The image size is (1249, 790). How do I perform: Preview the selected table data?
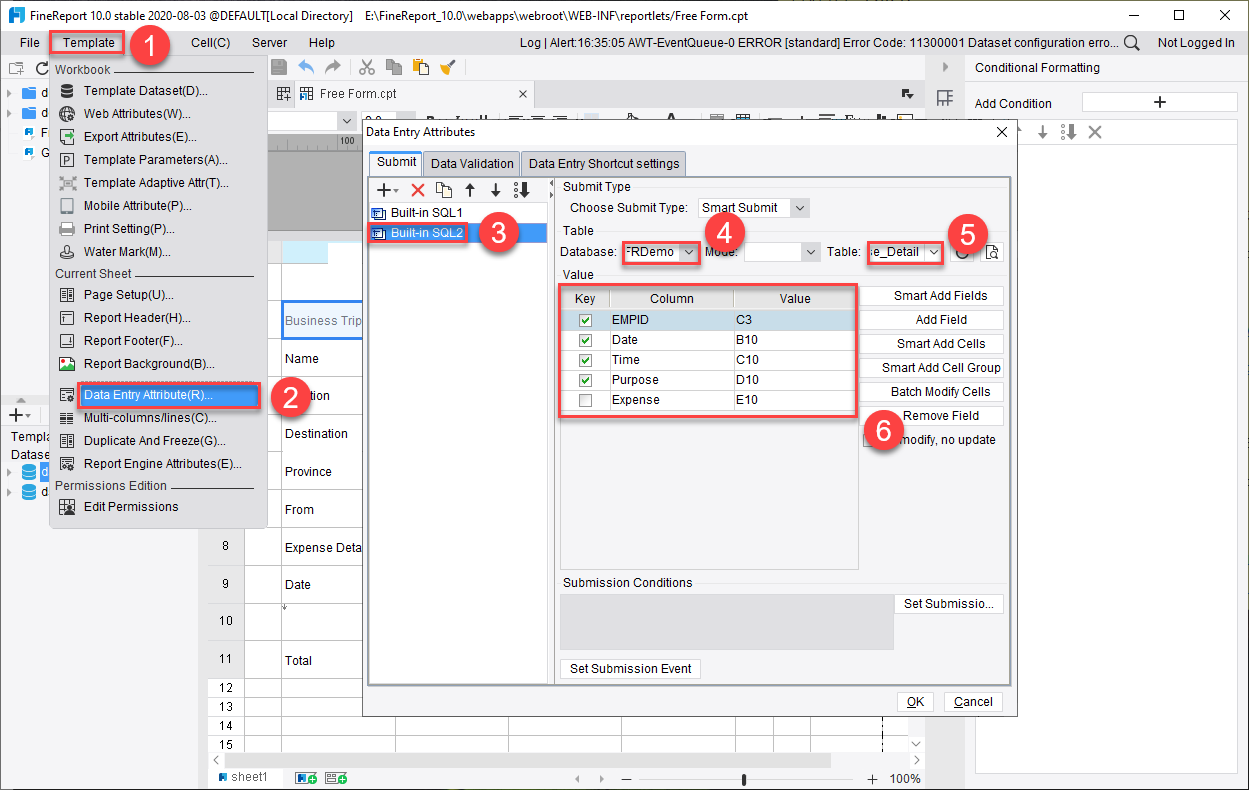991,252
